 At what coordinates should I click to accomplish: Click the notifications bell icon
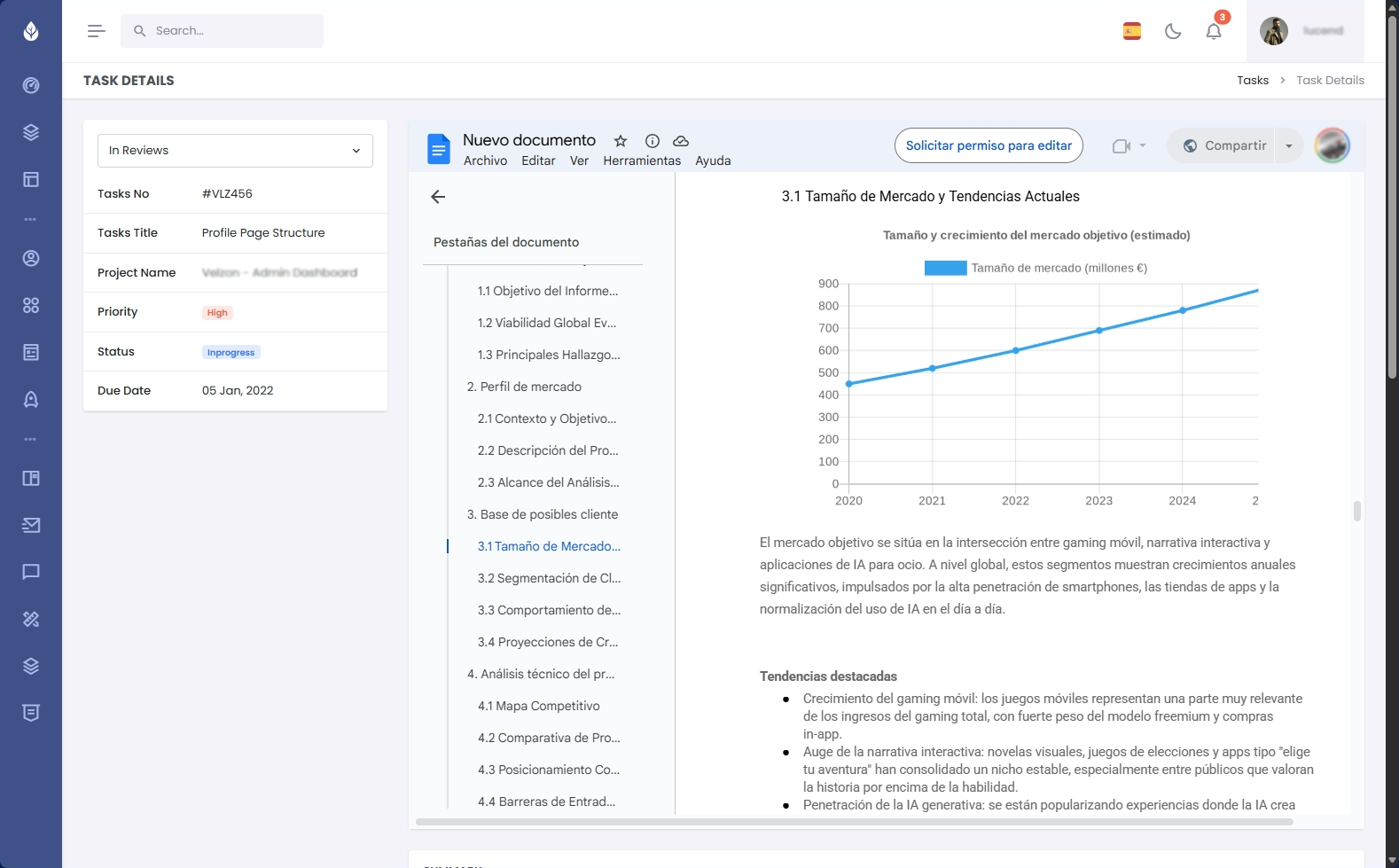point(1214,31)
